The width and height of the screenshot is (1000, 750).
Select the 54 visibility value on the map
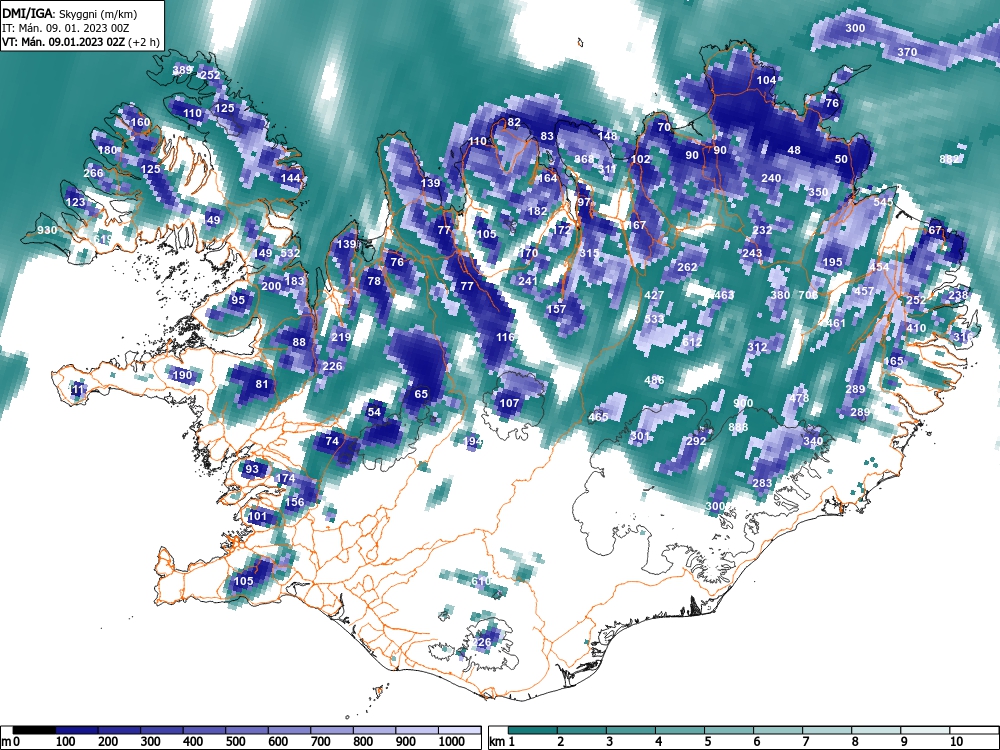click(374, 413)
